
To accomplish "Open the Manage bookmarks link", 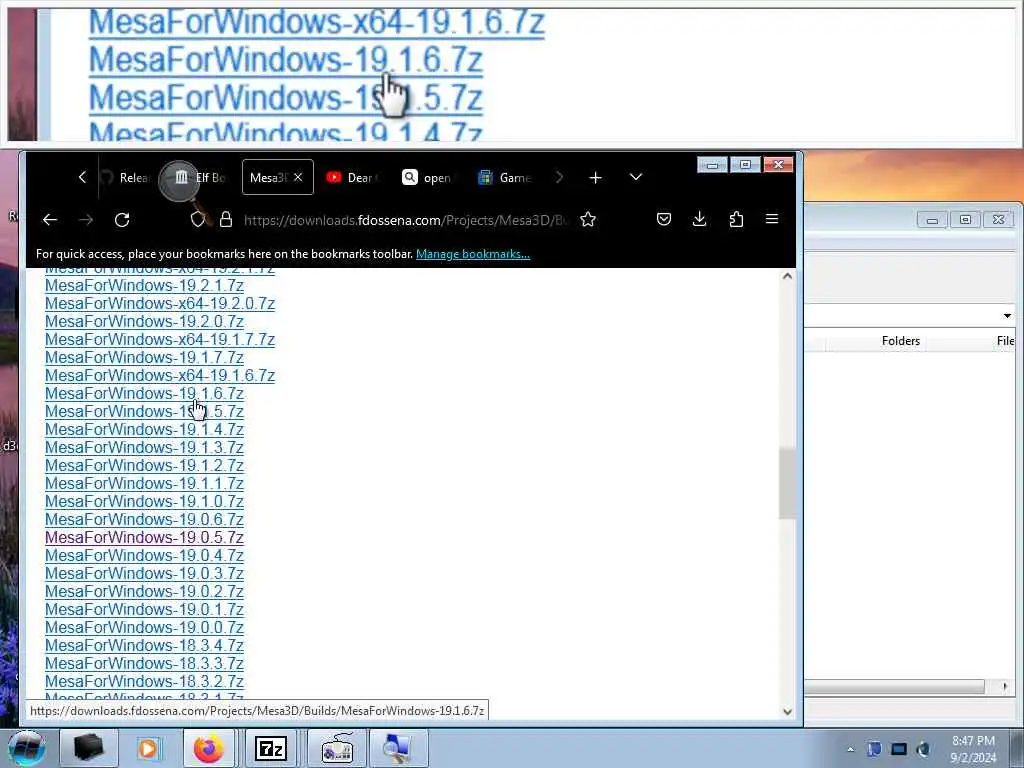I will pyautogui.click(x=473, y=254).
